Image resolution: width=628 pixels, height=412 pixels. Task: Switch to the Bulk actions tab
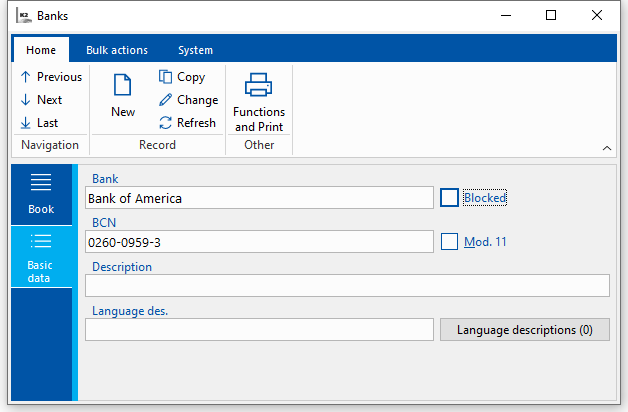[x=117, y=50]
